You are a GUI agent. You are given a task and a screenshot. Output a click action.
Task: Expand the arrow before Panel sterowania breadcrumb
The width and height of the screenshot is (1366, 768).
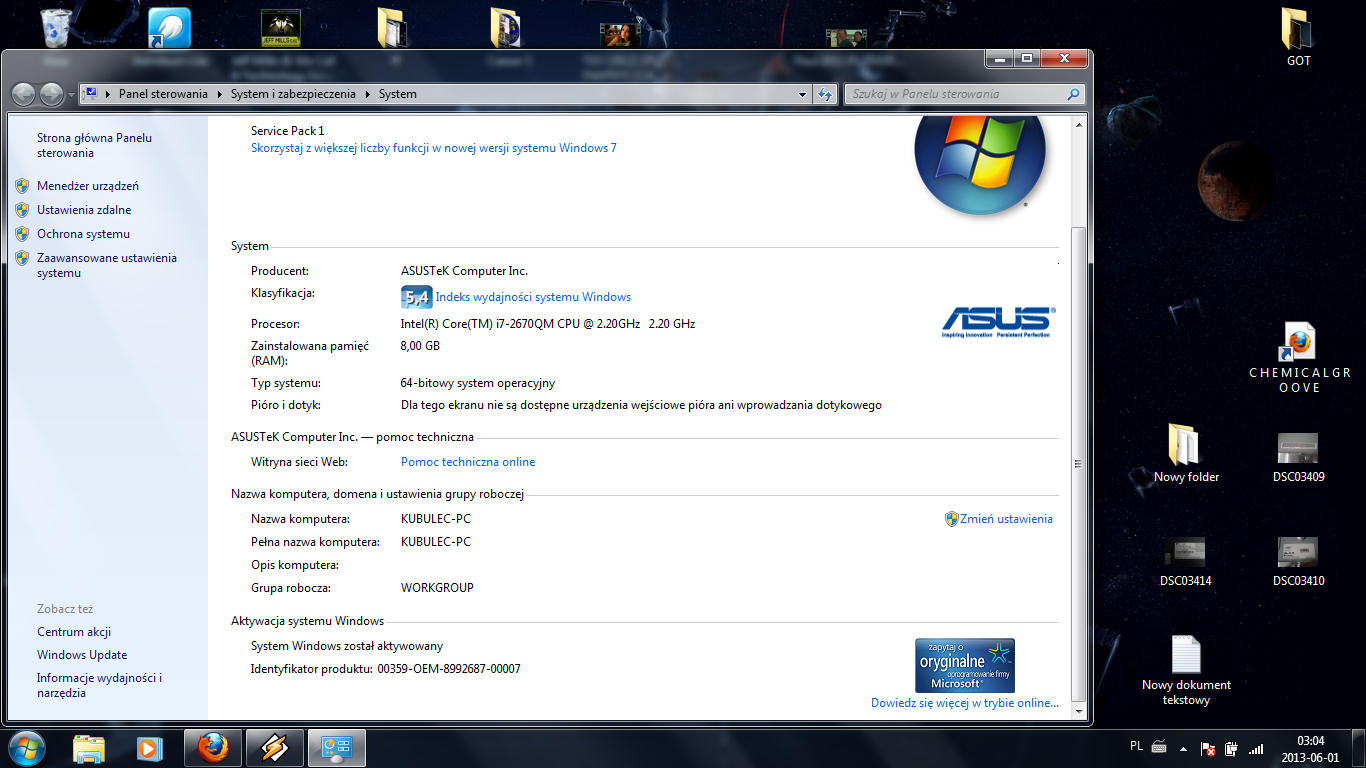pos(108,94)
